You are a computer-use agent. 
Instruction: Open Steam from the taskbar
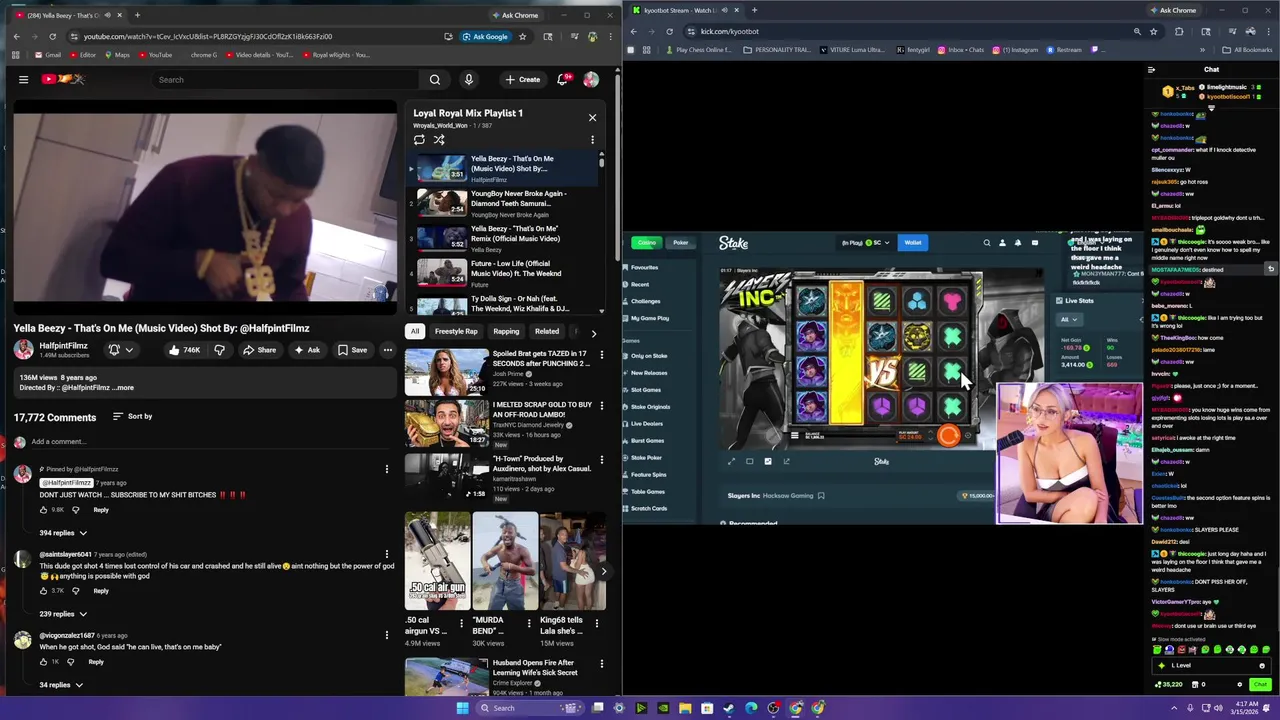[729, 708]
